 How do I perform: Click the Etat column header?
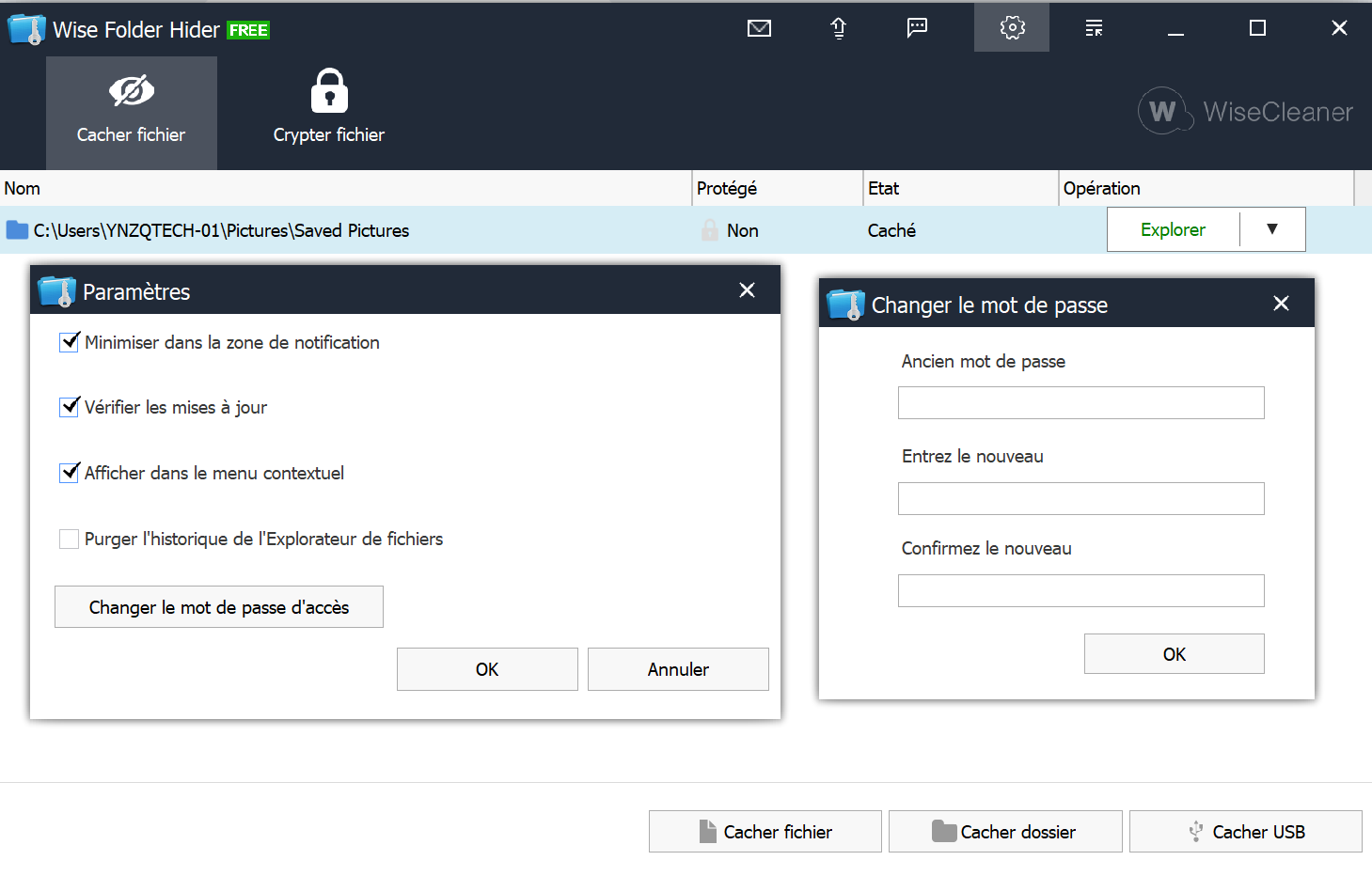pyautogui.click(x=961, y=188)
